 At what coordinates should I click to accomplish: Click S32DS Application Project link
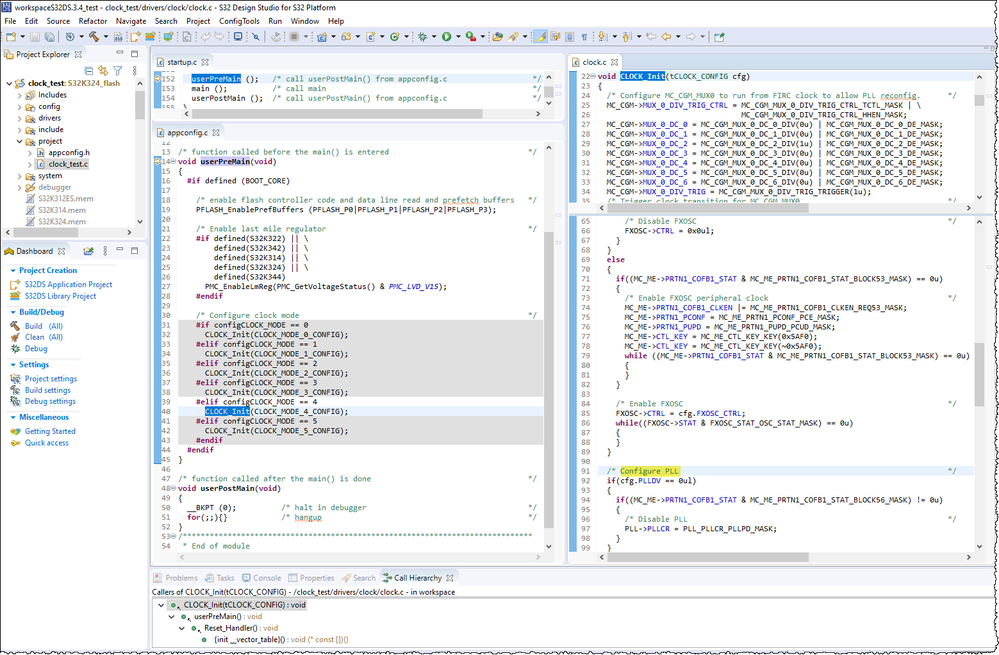pyautogui.click(x=67, y=284)
